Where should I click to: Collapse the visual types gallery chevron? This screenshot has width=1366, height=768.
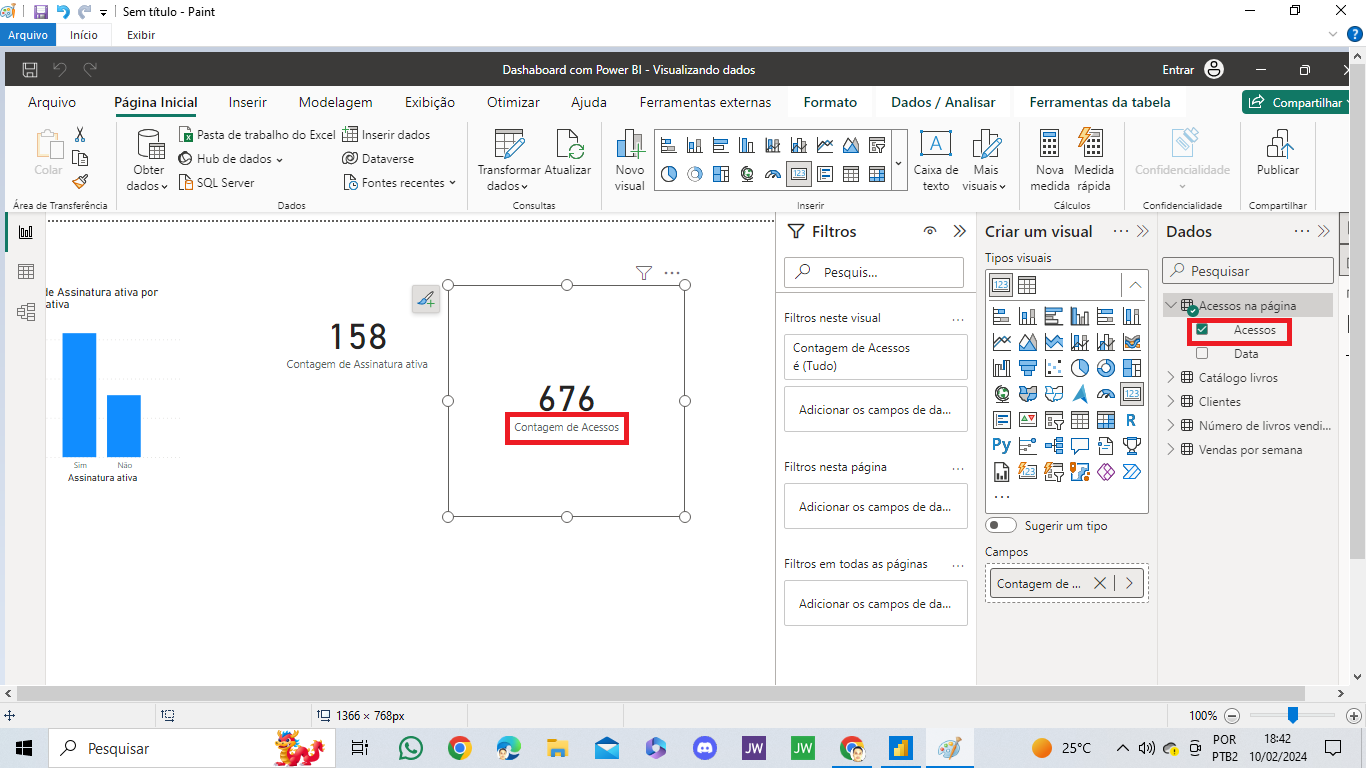click(1135, 285)
